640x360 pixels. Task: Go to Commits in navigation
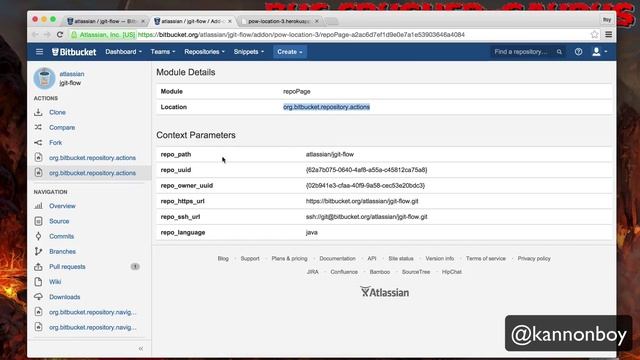click(x=62, y=236)
